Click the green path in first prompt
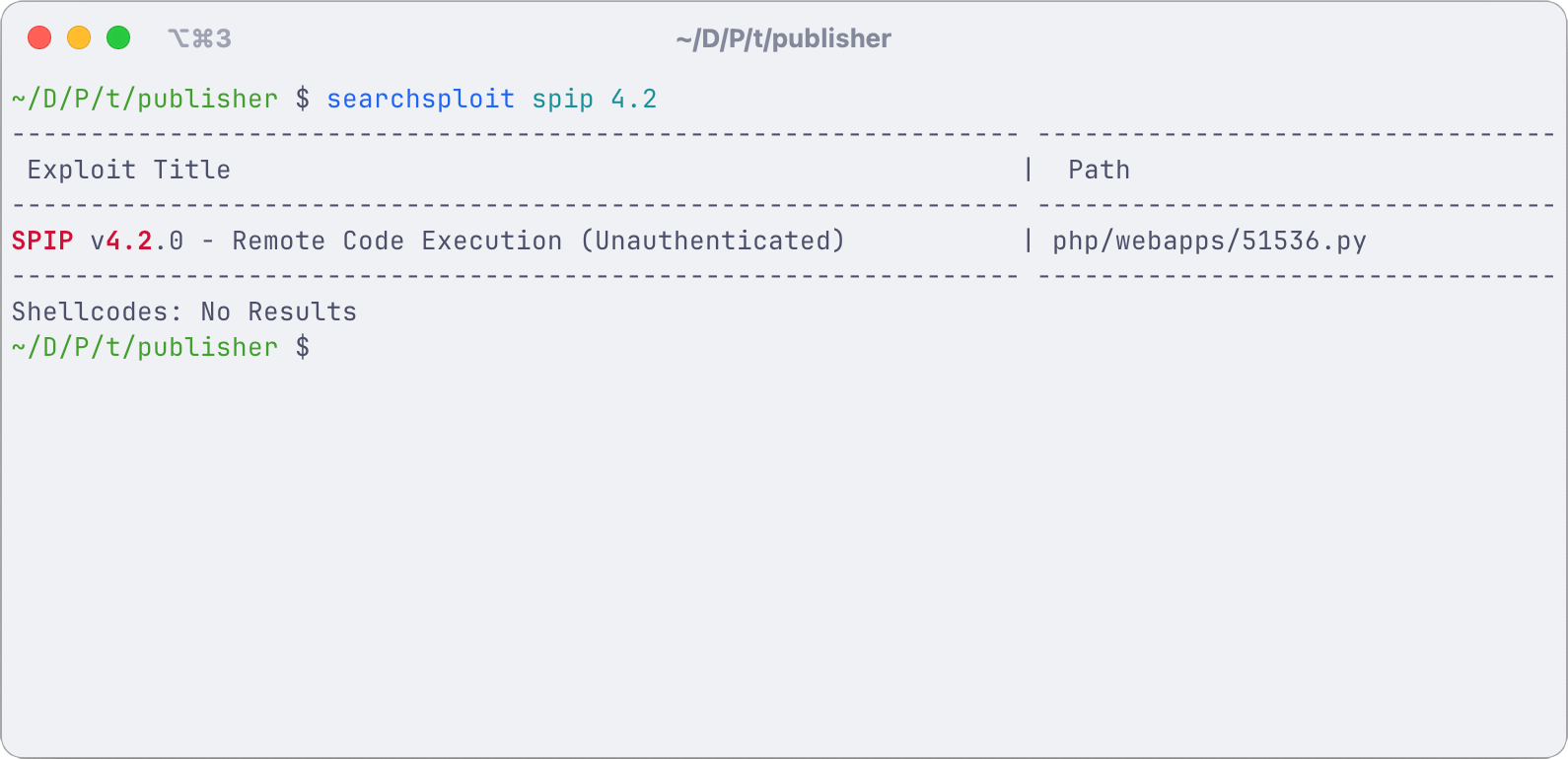 145,99
